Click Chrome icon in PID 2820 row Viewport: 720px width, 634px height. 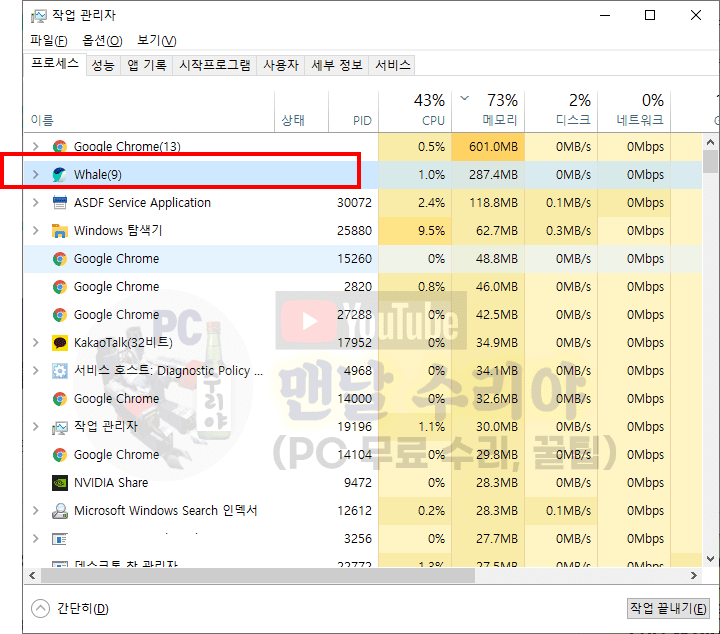click(x=60, y=286)
